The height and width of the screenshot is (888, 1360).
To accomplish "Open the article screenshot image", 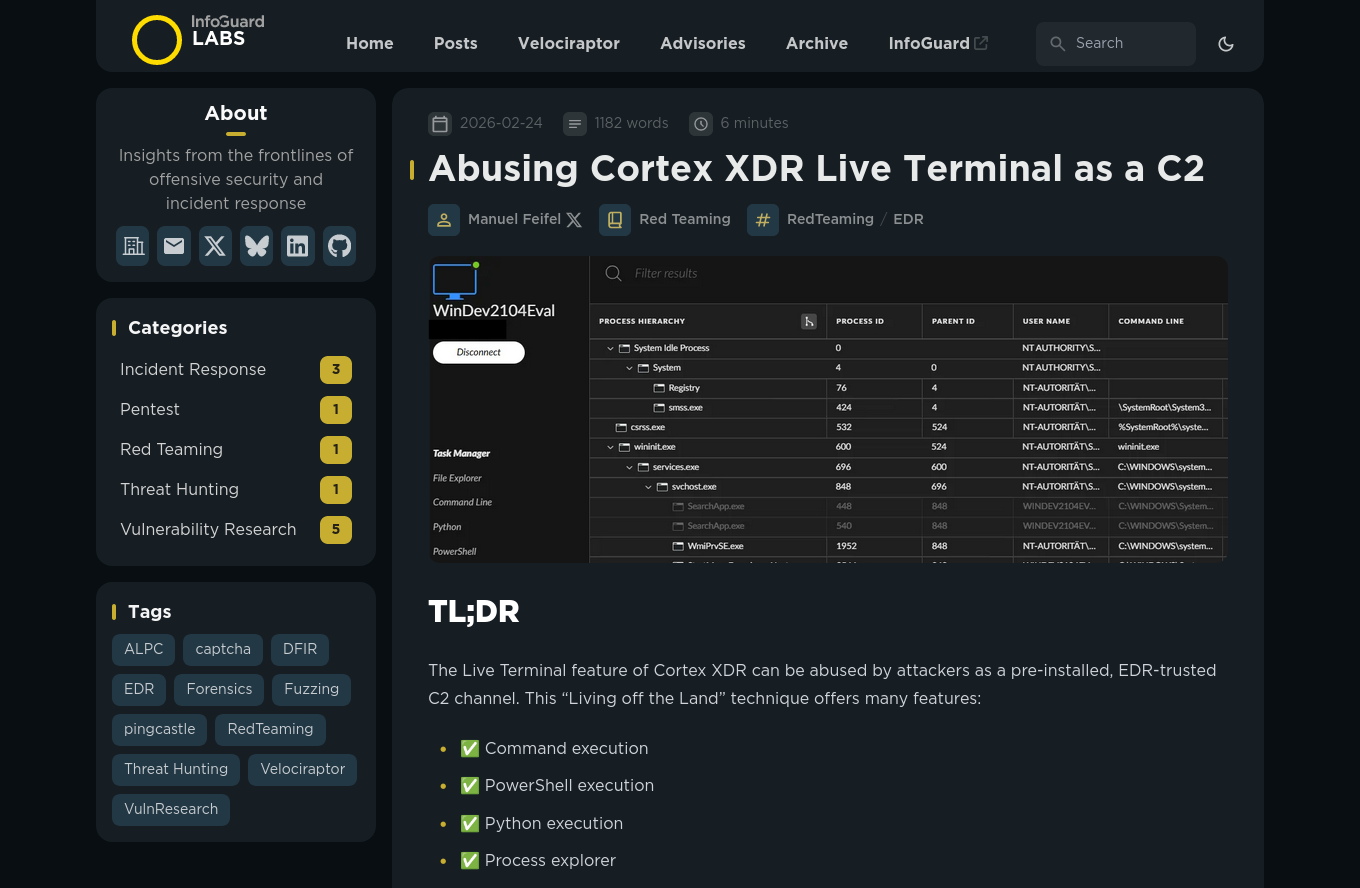I will click(828, 409).
